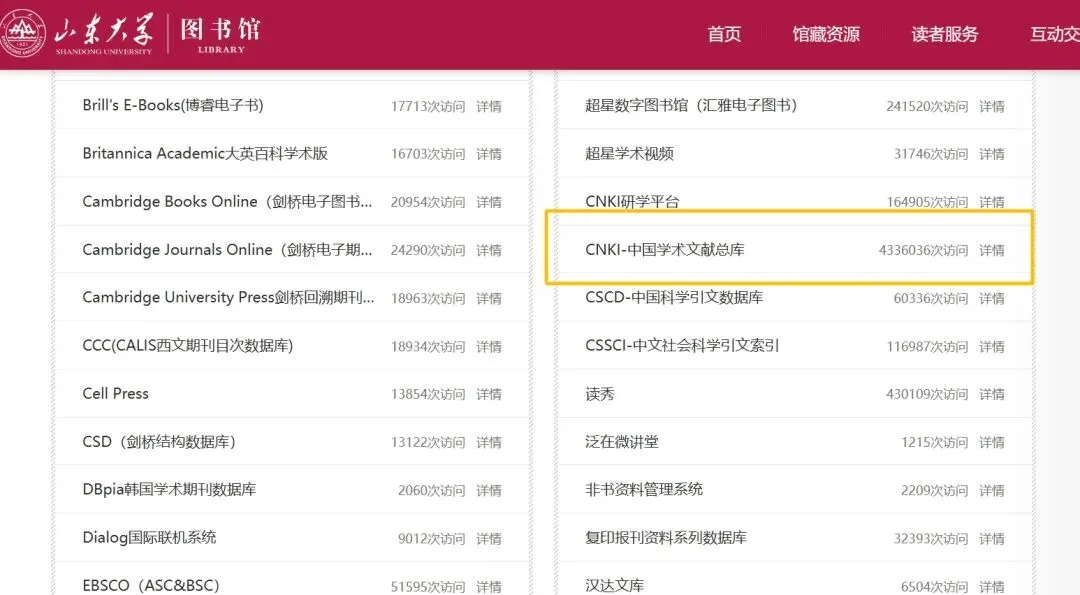View 详情 for Britannica Academic
This screenshot has height=595, width=1080.
(489, 154)
